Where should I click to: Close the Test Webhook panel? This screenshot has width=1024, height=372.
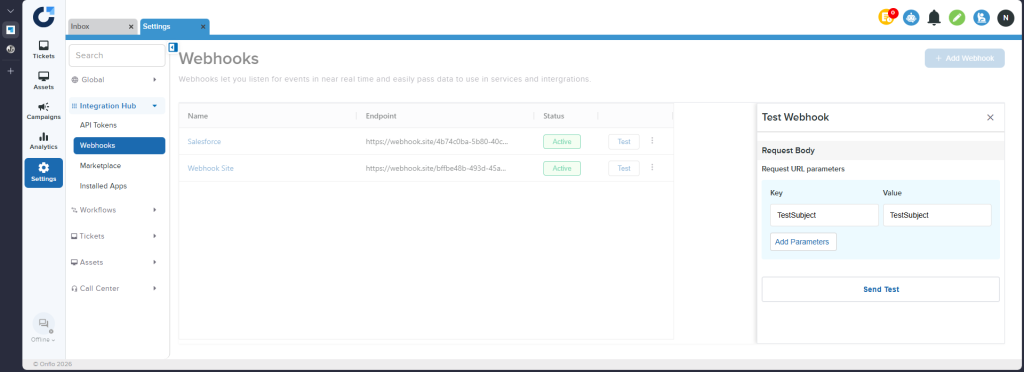click(x=990, y=117)
